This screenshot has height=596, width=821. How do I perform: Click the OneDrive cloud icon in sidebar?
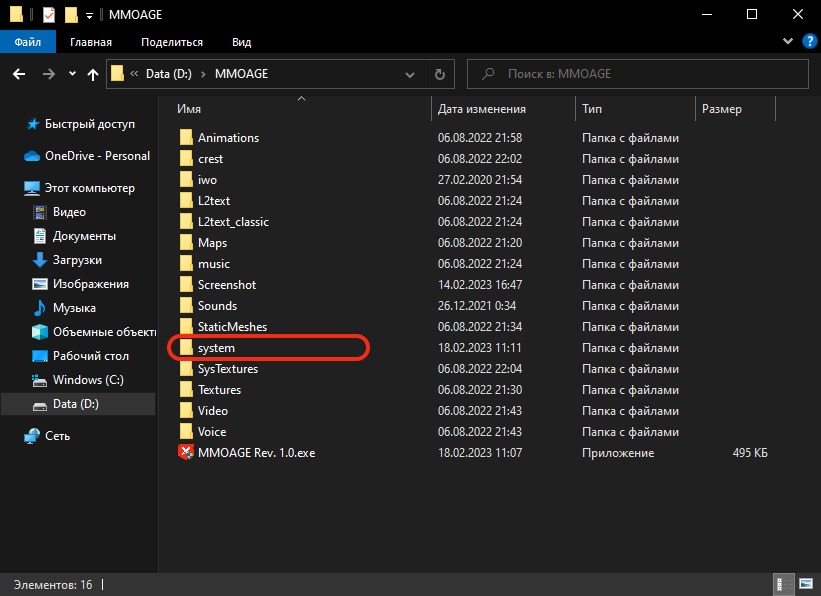click(x=33, y=156)
